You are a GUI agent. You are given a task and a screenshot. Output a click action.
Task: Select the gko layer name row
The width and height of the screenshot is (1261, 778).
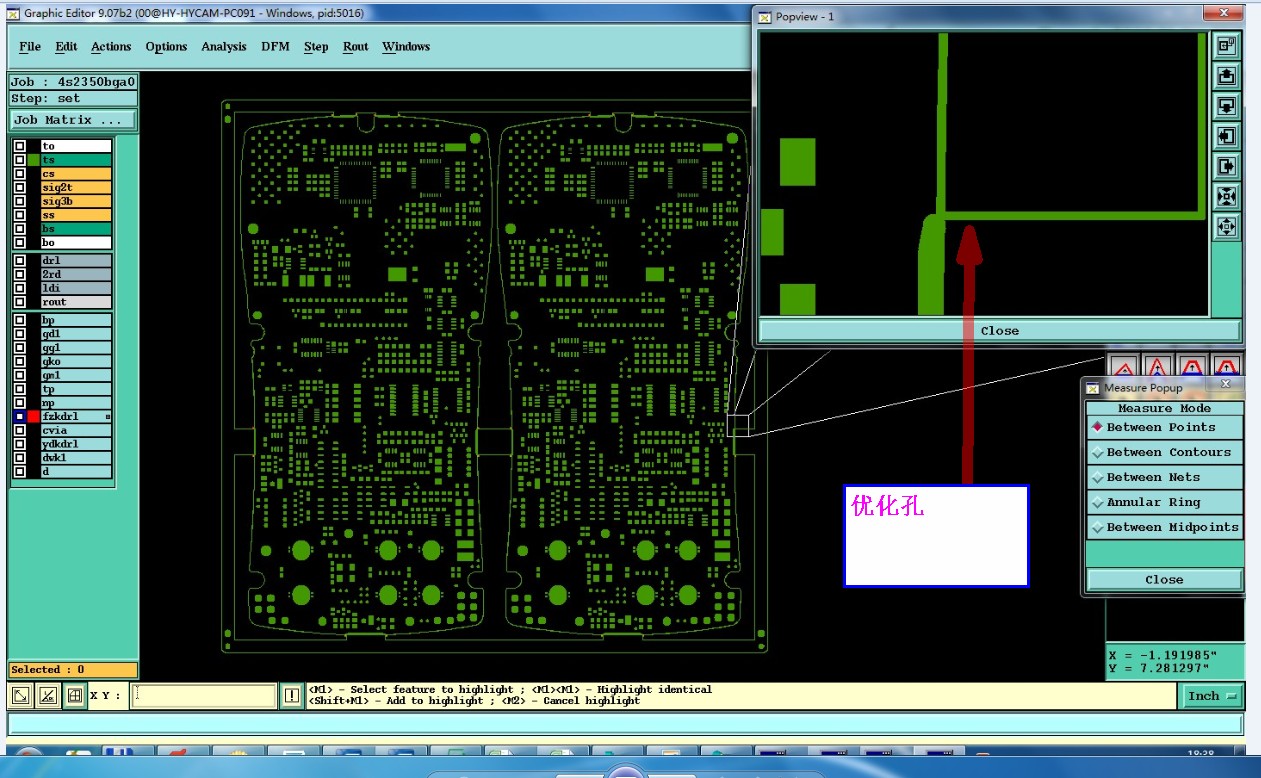pyautogui.click(x=76, y=362)
